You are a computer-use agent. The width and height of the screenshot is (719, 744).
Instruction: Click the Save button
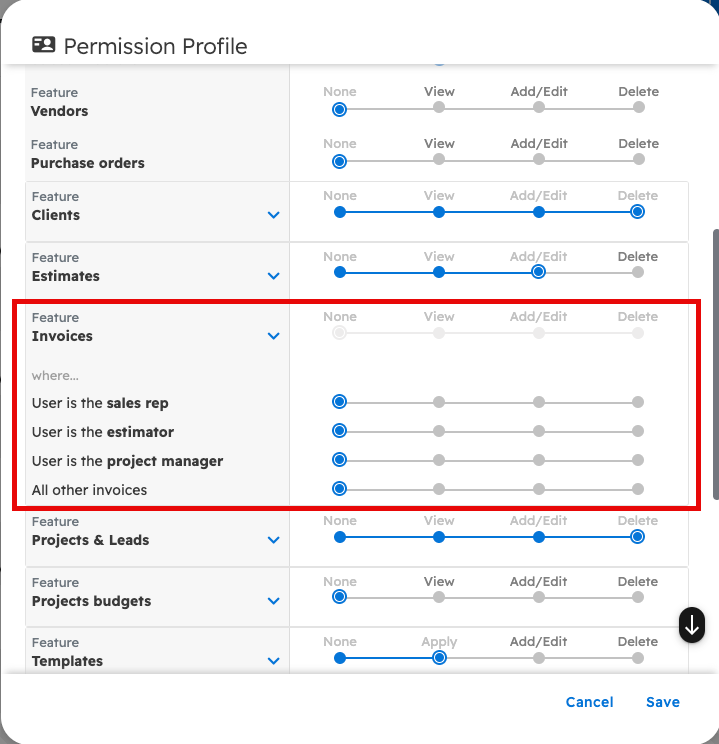point(662,702)
